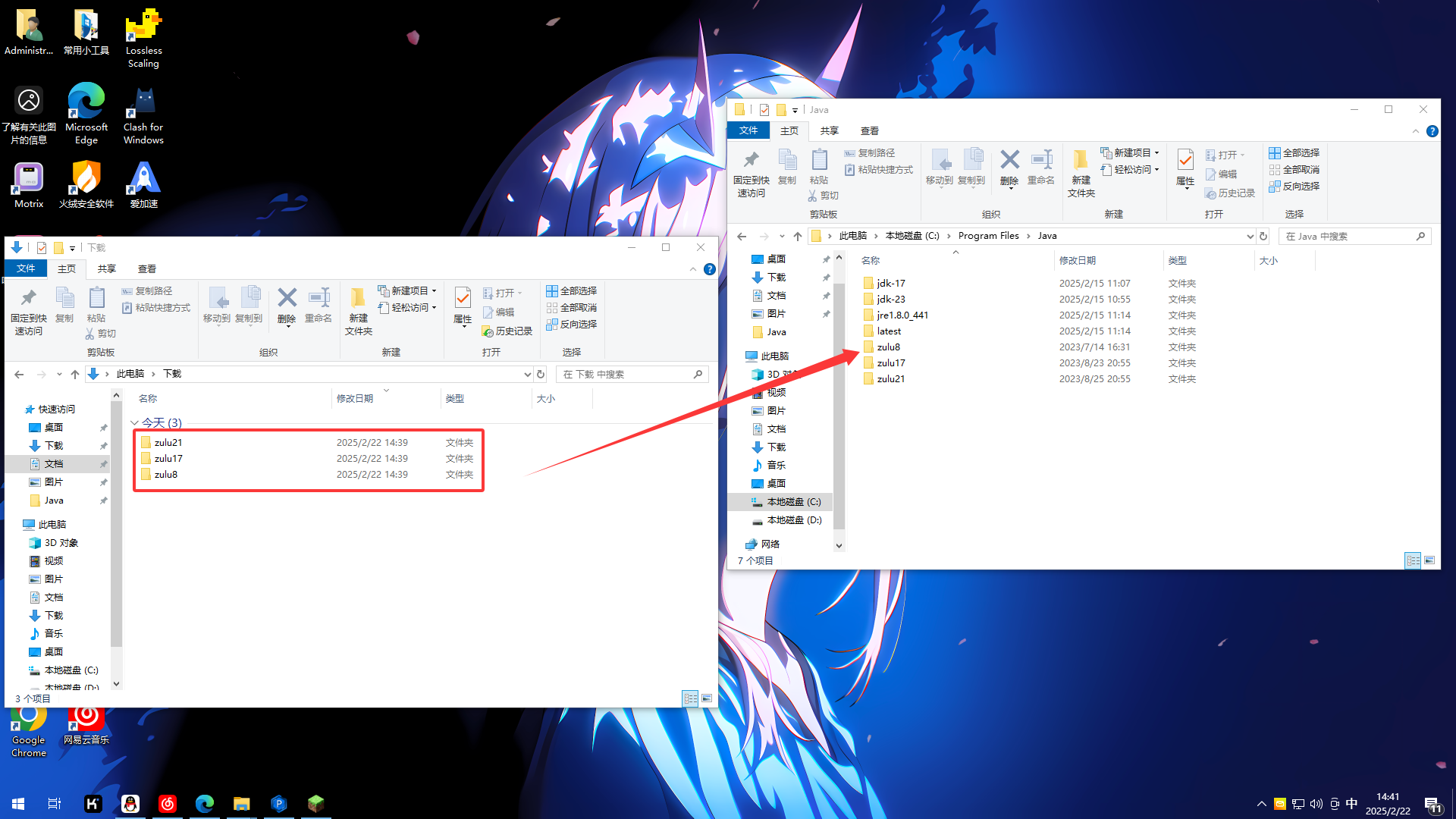Click the Minecraft block icon on the taskbar
This screenshot has width=1456, height=819.
coord(316,803)
